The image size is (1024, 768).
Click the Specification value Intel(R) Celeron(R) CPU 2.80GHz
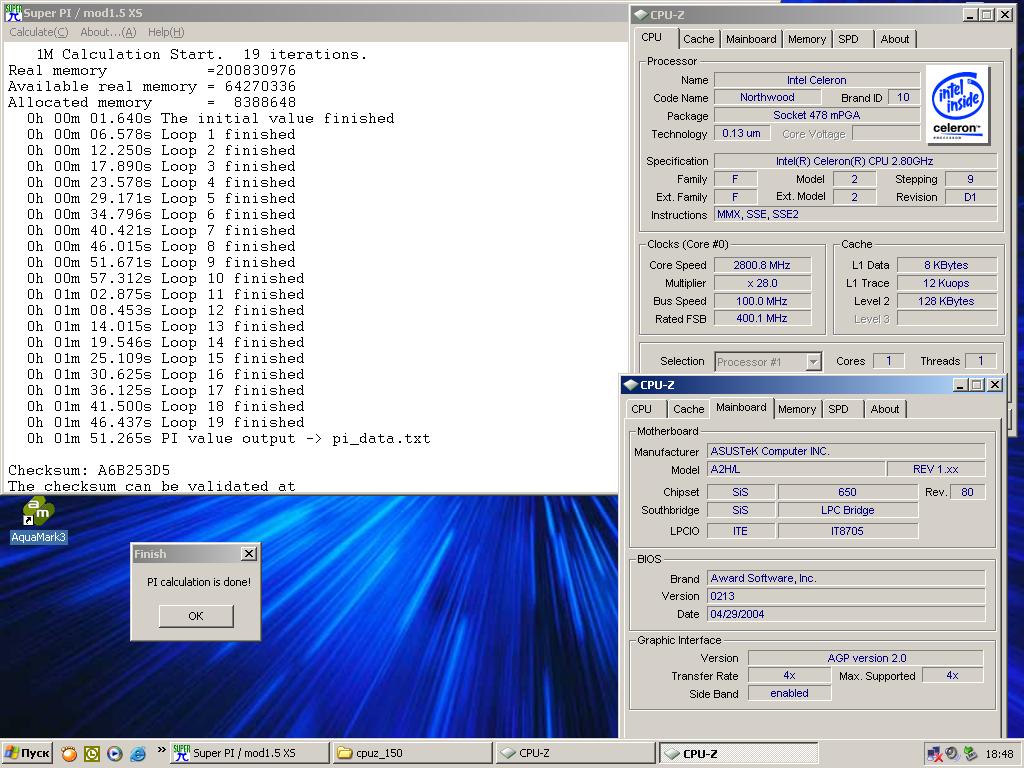click(855, 161)
